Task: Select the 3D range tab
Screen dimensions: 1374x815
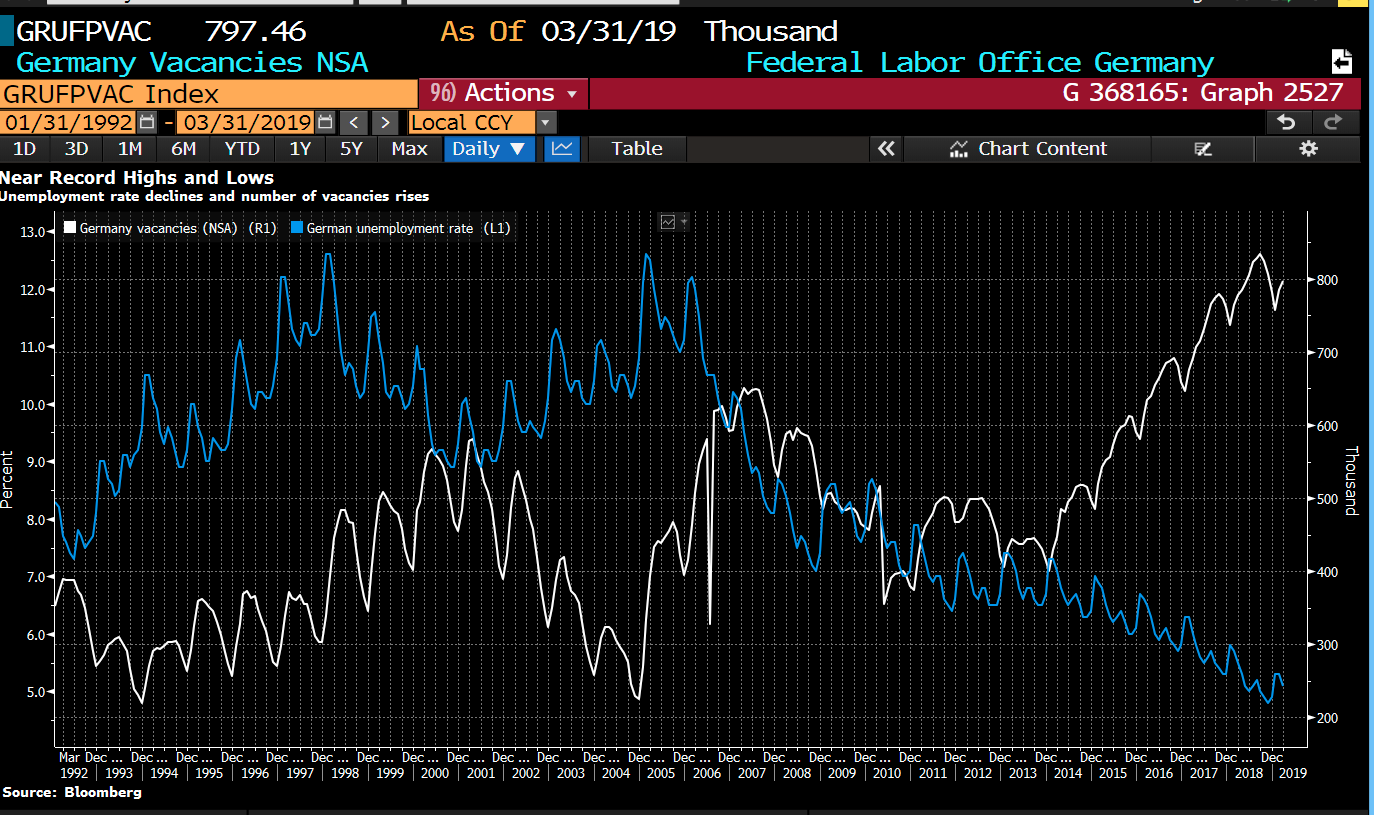Action: coord(76,149)
